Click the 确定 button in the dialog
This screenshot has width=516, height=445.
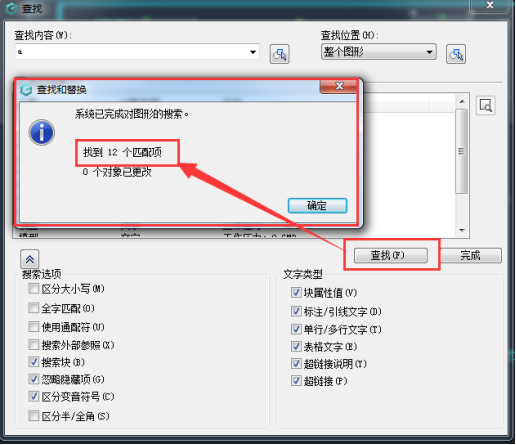pyautogui.click(x=317, y=205)
